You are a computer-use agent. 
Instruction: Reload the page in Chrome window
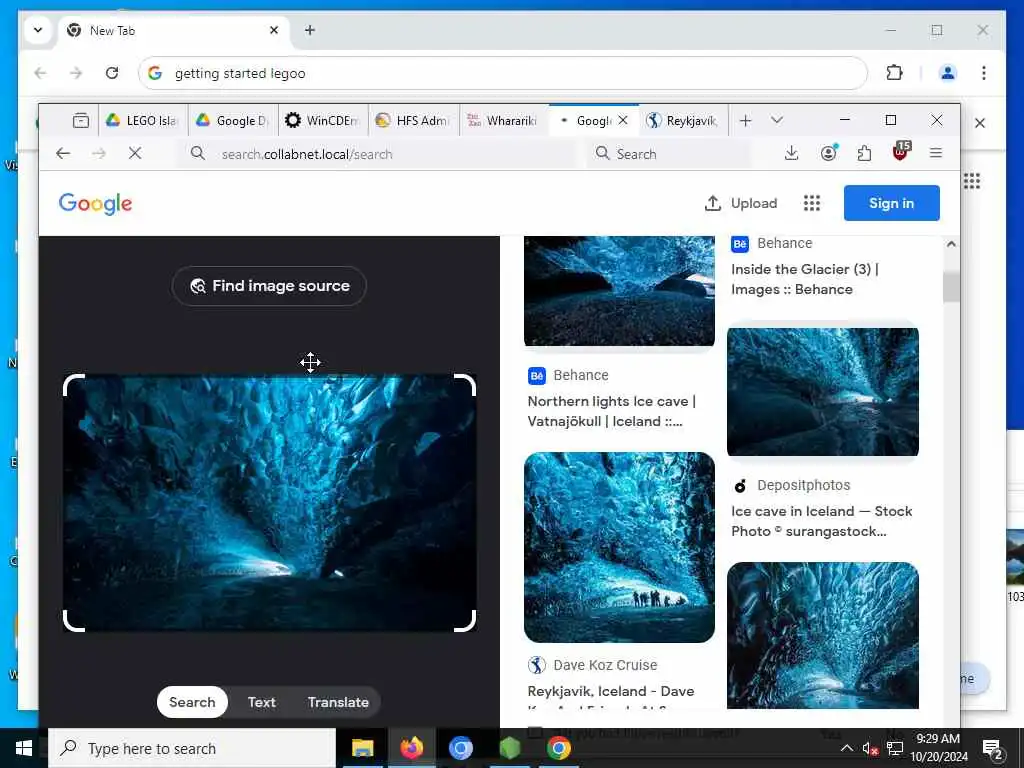(x=112, y=73)
